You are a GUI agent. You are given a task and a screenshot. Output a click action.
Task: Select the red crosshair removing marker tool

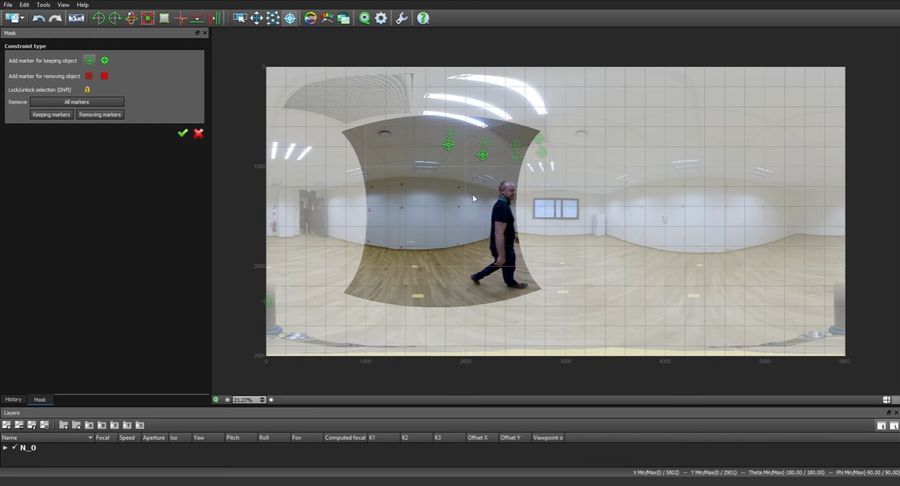point(89,76)
